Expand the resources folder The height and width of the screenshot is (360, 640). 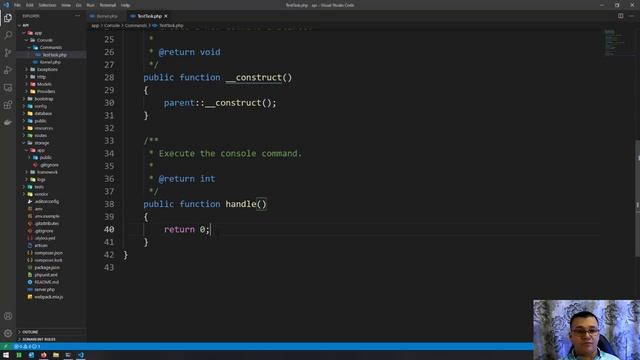tap(43, 129)
